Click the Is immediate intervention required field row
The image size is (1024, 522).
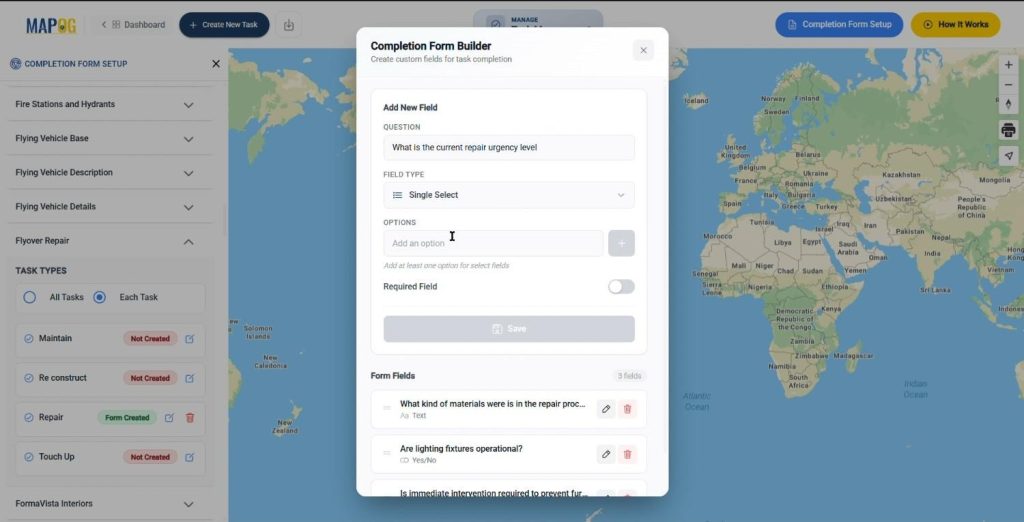click(x=509, y=491)
